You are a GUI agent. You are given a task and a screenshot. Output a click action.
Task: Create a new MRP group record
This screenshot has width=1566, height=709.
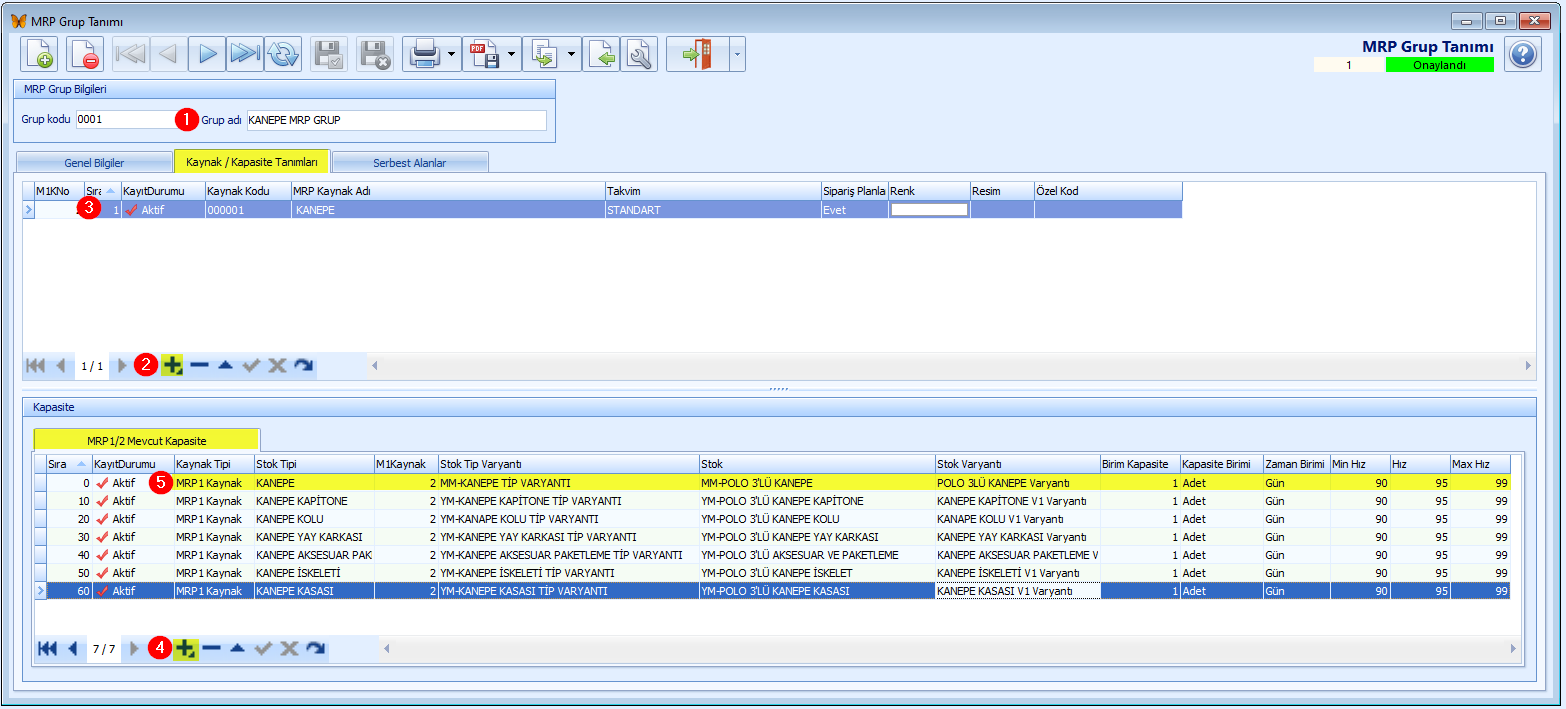click(x=40, y=54)
